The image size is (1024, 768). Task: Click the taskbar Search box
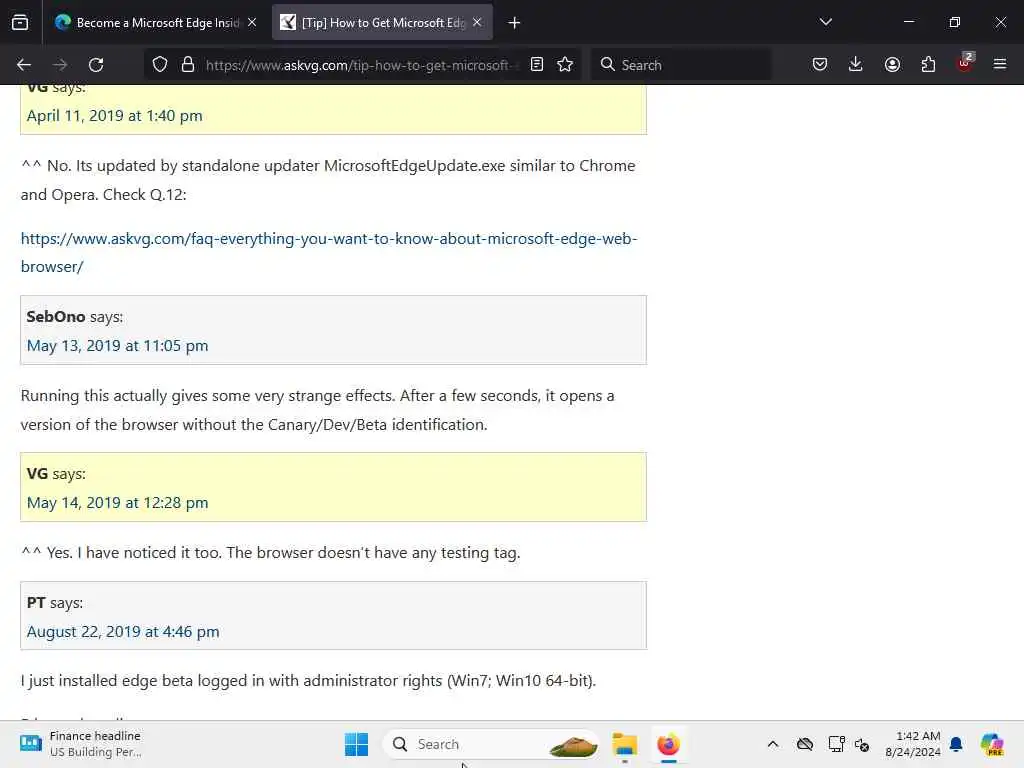(491, 744)
